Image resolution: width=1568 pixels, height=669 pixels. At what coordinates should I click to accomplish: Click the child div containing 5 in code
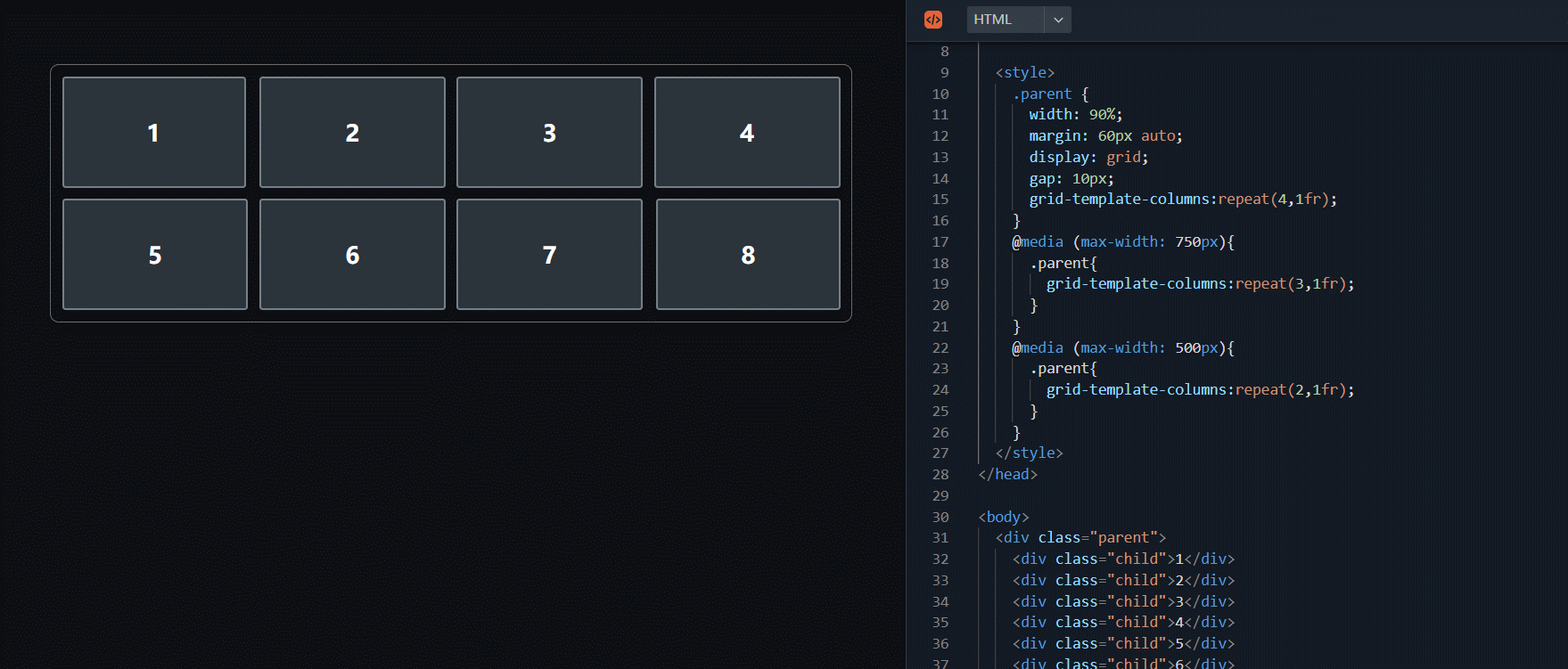point(1124,643)
